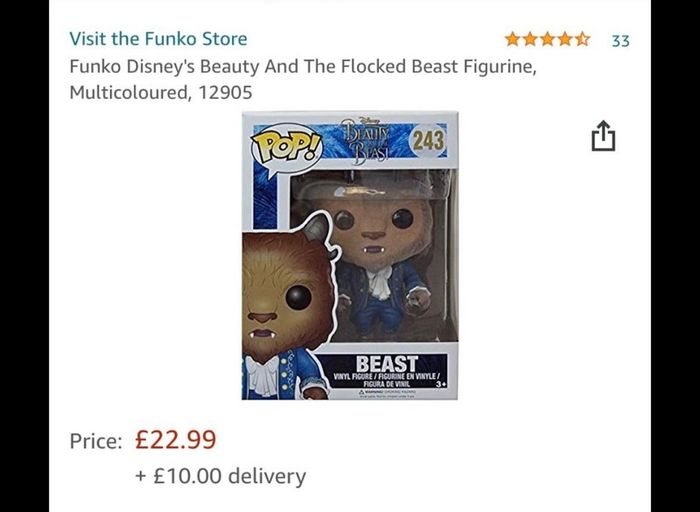The width and height of the screenshot is (700, 512).
Task: Click the first orange rating star
Action: (512, 40)
